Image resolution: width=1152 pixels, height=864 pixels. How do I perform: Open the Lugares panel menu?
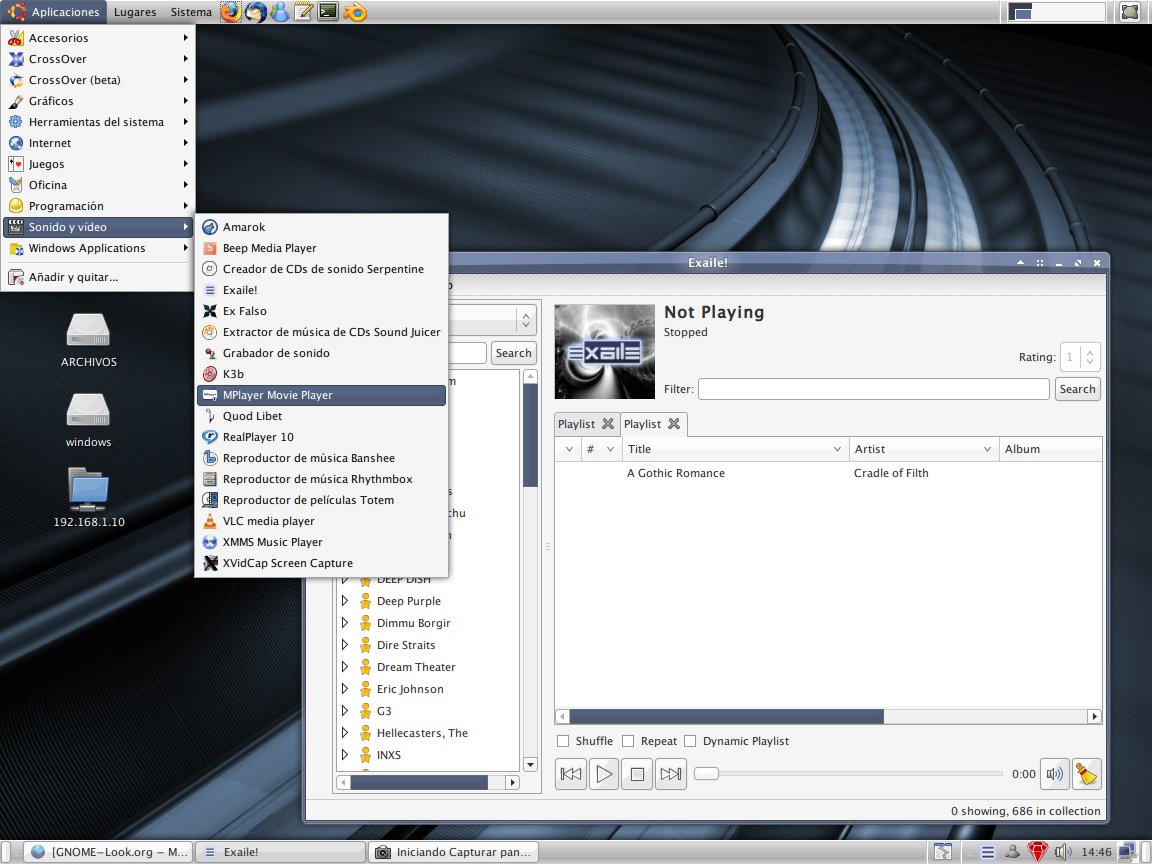[135, 12]
